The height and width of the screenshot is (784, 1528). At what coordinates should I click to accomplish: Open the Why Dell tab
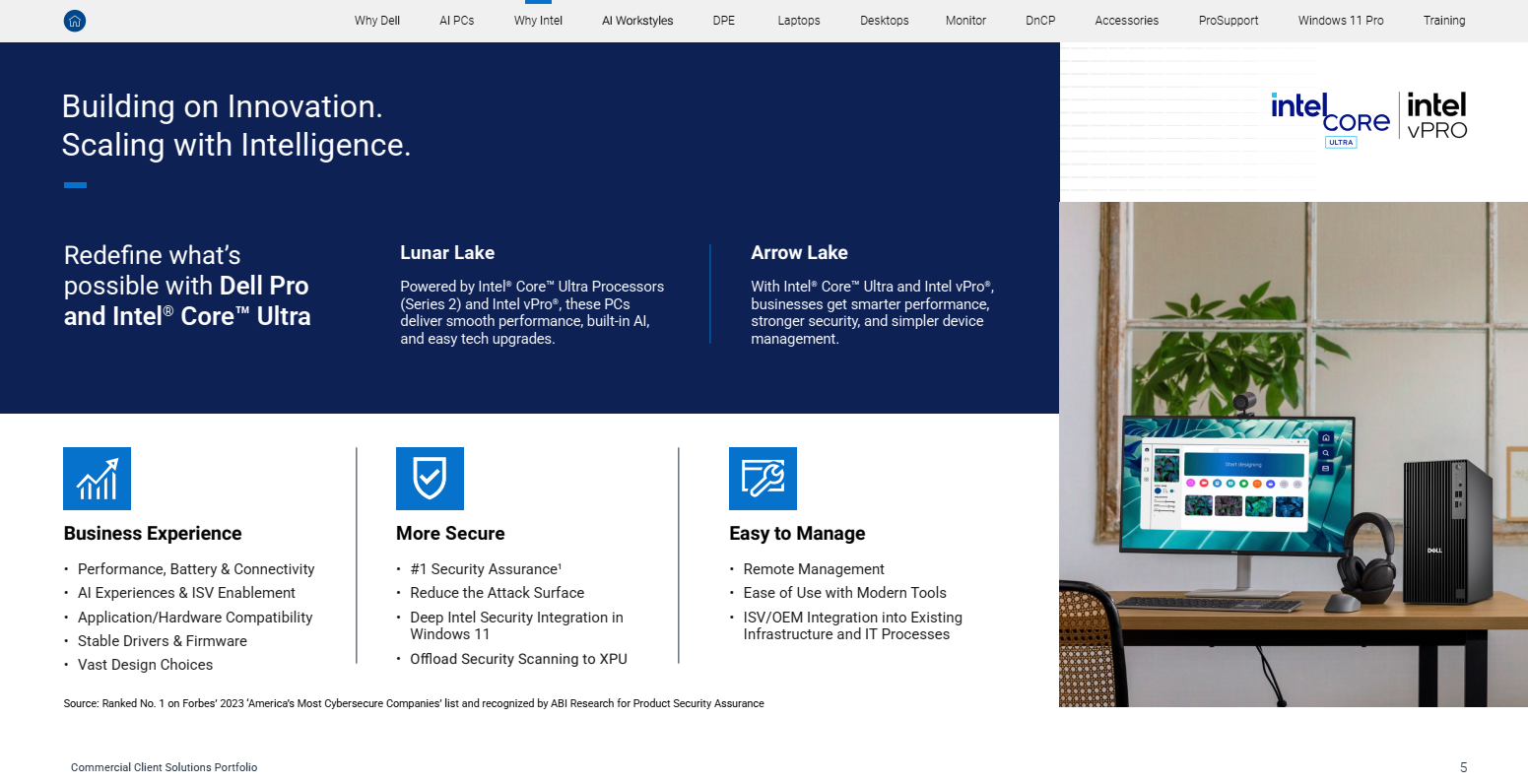(x=377, y=21)
